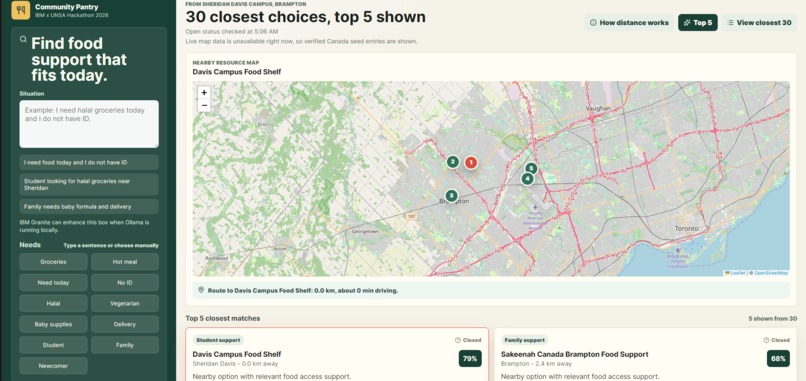806x381 pixels.
Task: Click the Student support tag
Action: [218, 340]
